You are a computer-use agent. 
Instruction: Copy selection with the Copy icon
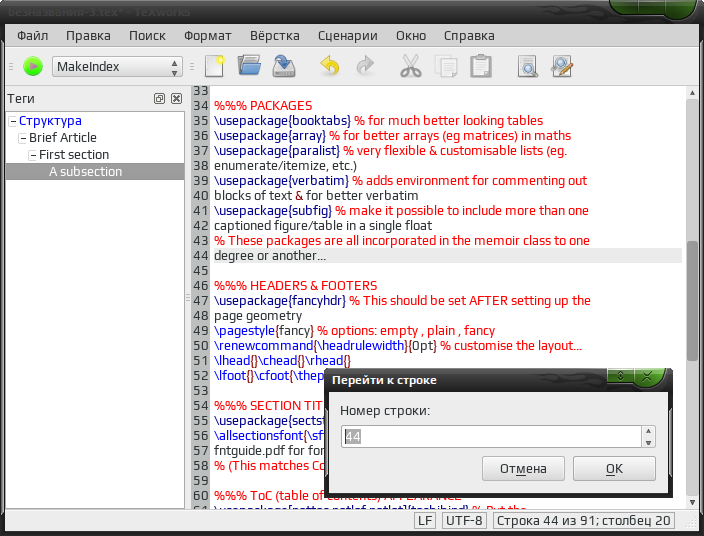click(x=446, y=66)
